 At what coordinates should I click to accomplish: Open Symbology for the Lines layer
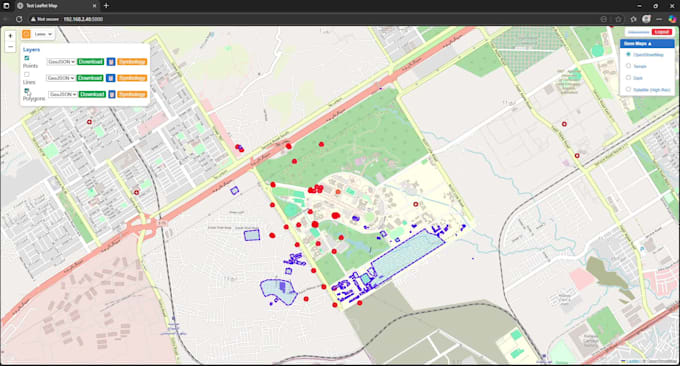click(132, 78)
